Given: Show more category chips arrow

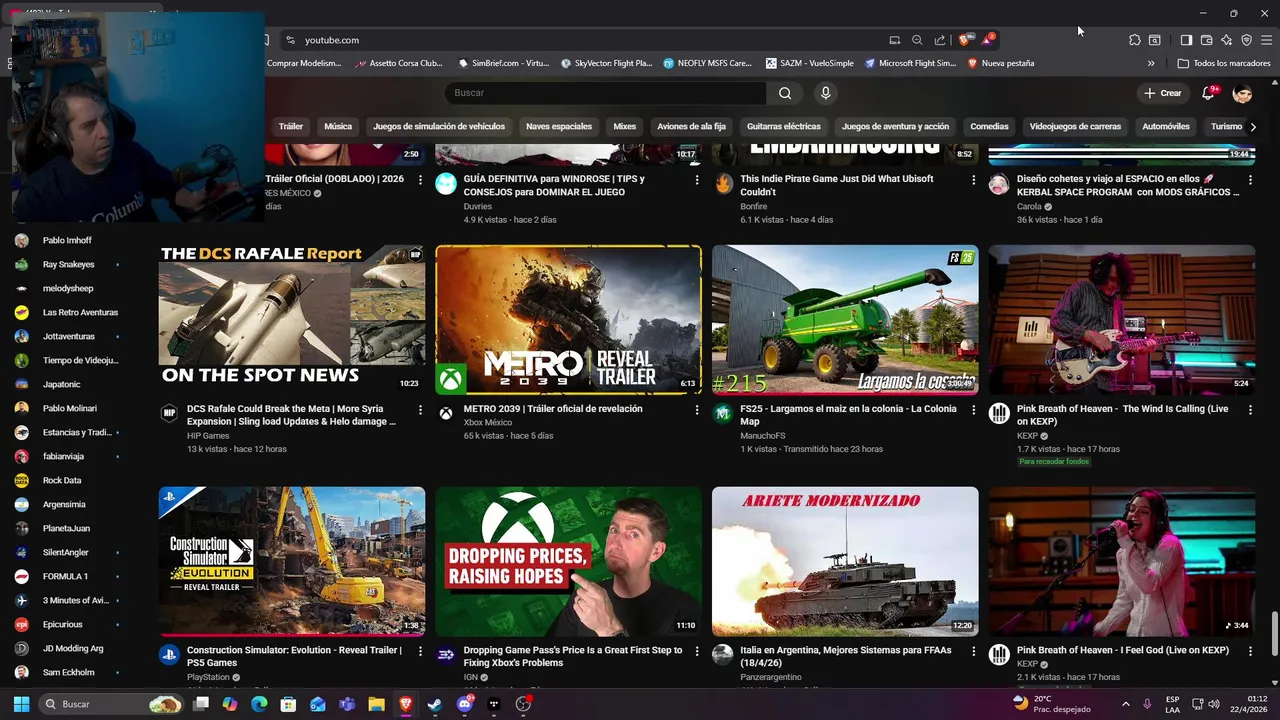Looking at the screenshot, I should [1253, 126].
